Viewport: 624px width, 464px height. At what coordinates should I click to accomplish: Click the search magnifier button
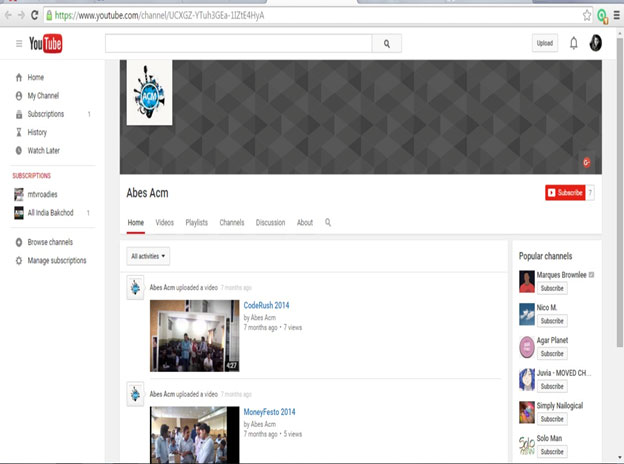tap(386, 44)
